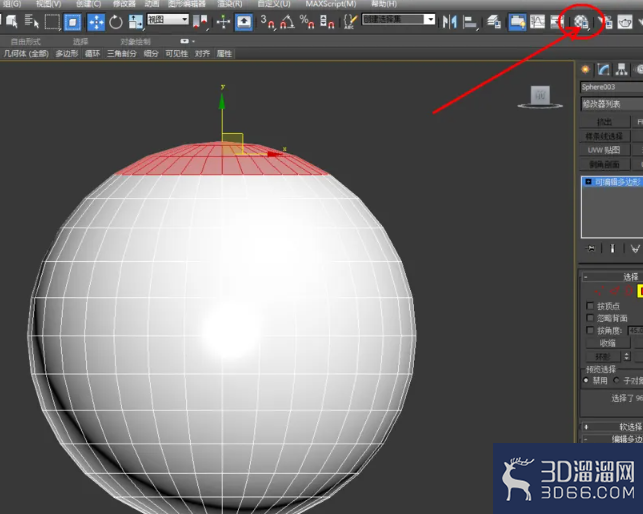This screenshot has height=514, width=643.
Task: Open Edit Named Selection Sets
Action: [350, 22]
